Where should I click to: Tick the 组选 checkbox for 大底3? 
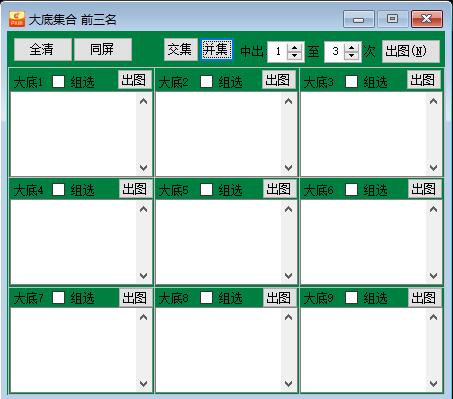[x=351, y=81]
